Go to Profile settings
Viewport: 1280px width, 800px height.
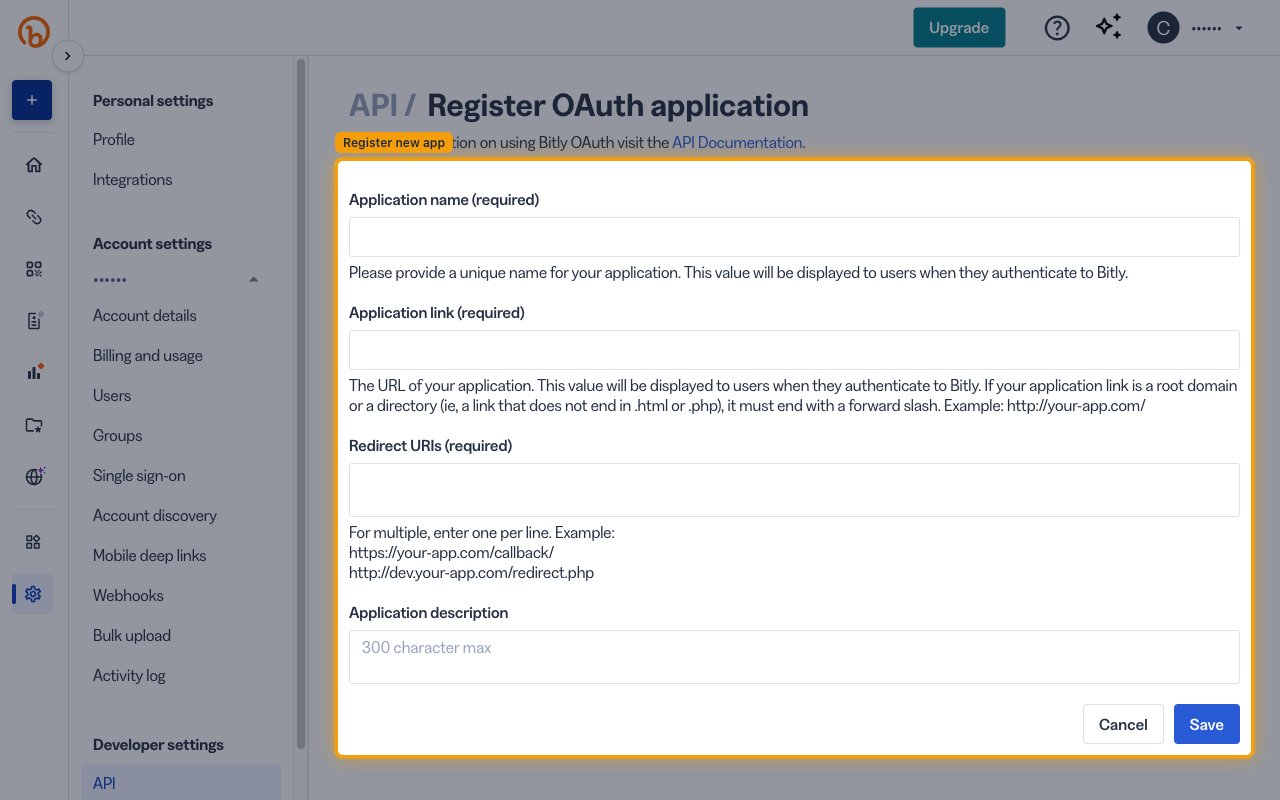click(x=114, y=140)
